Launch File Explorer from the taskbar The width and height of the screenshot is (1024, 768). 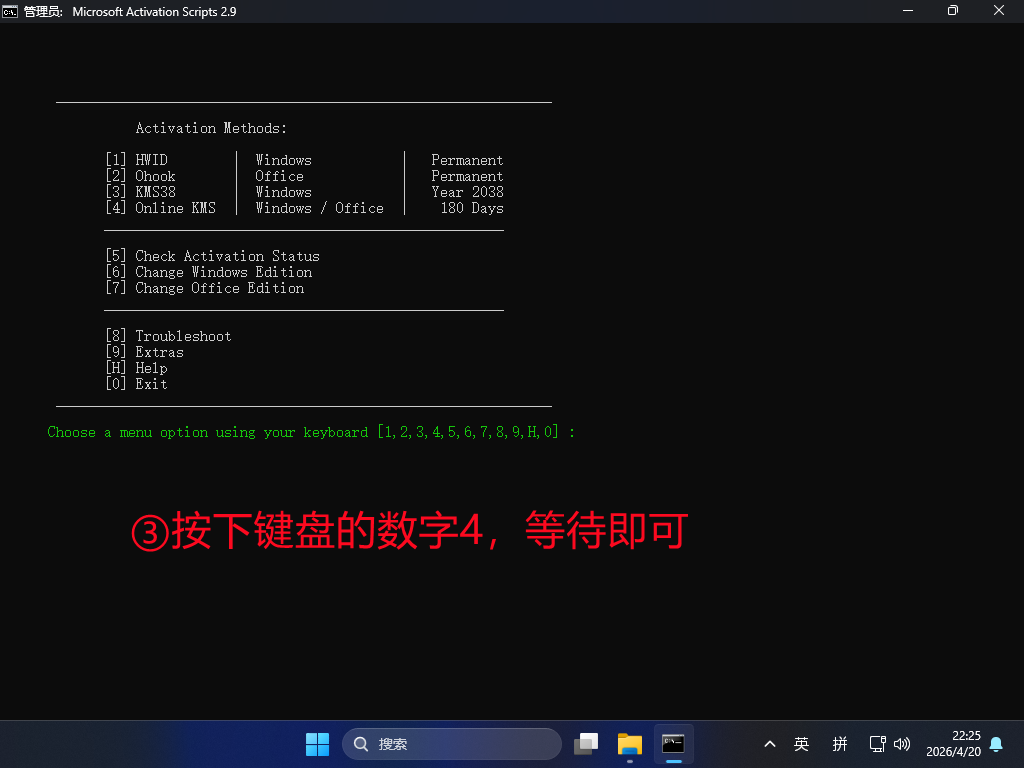pos(629,744)
